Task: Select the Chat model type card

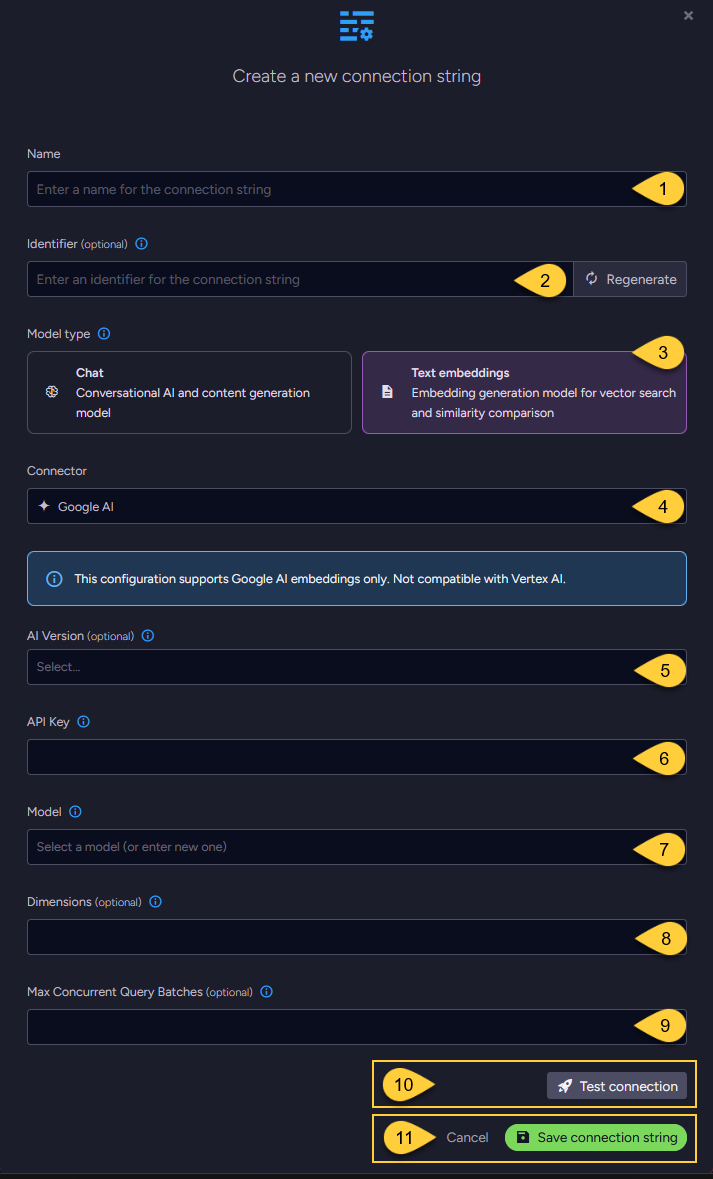Action: tap(189, 392)
